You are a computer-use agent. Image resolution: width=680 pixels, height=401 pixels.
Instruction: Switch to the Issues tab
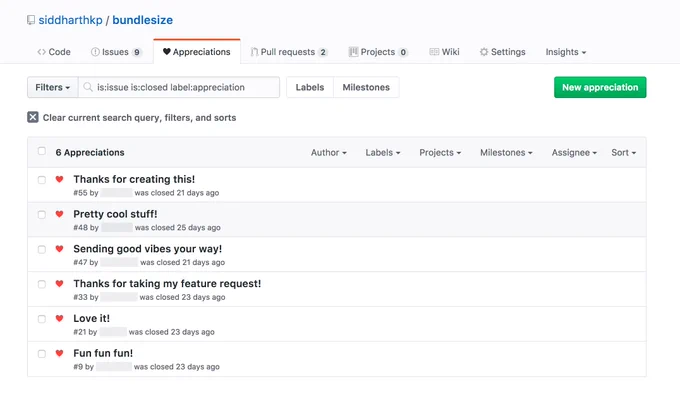coord(116,52)
